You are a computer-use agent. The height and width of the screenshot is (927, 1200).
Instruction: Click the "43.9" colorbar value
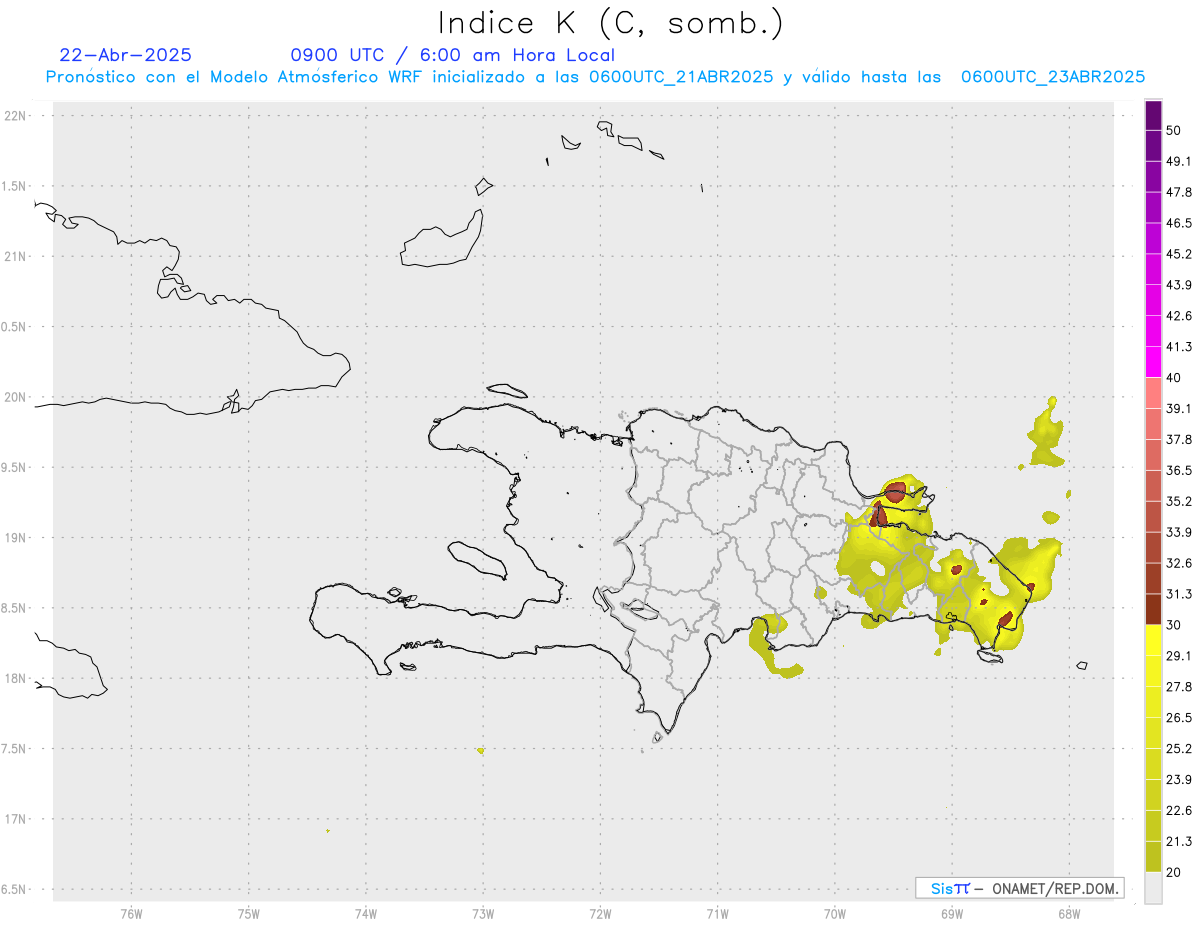(1178, 285)
